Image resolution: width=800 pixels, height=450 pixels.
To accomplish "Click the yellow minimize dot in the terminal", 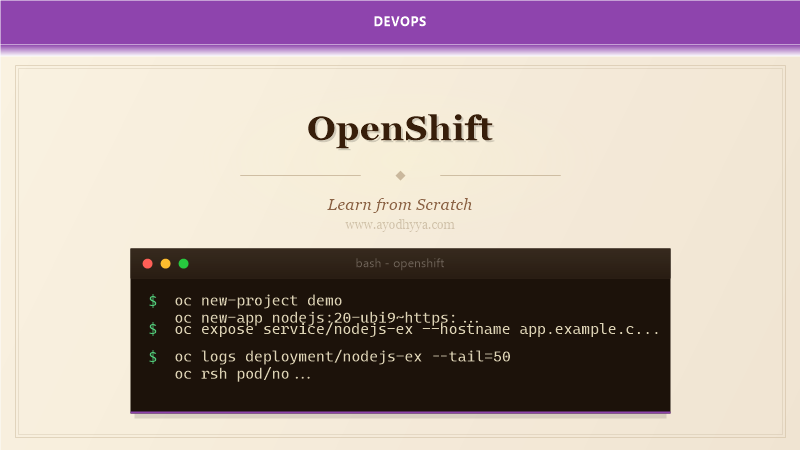I will point(165,263).
